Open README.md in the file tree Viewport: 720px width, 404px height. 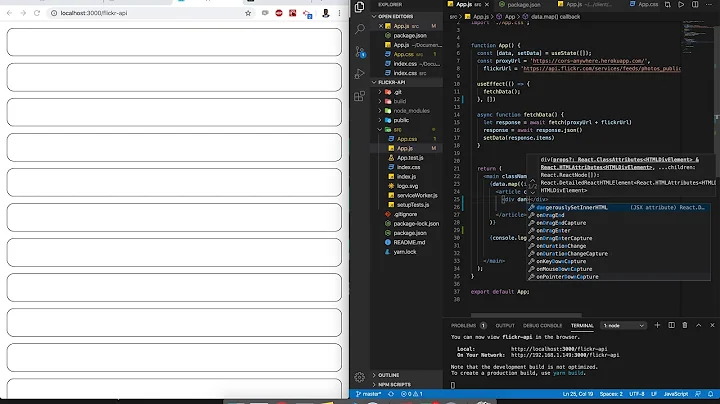click(x=409, y=242)
